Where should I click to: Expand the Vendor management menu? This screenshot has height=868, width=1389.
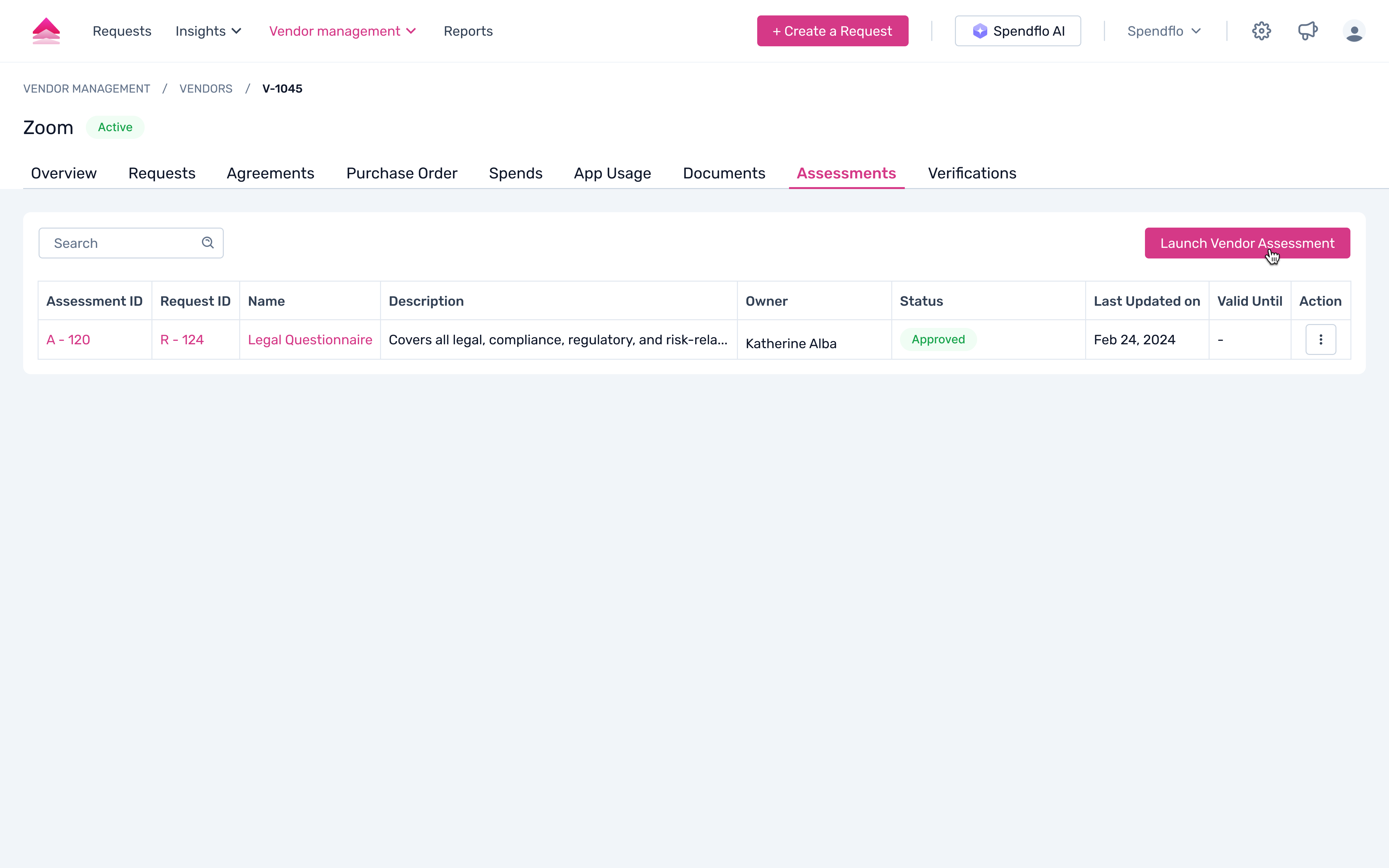[342, 31]
